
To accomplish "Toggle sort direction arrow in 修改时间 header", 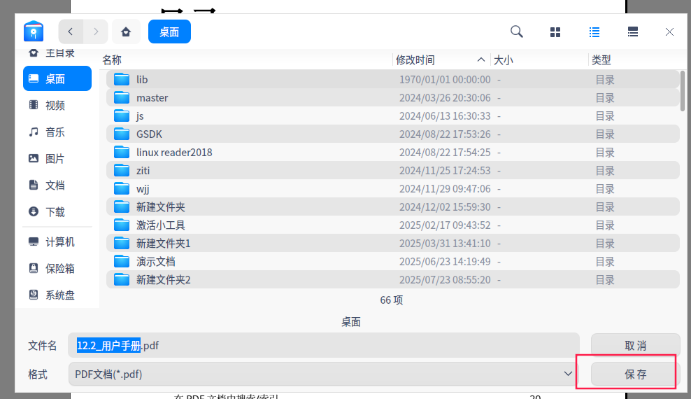I will coord(481,60).
